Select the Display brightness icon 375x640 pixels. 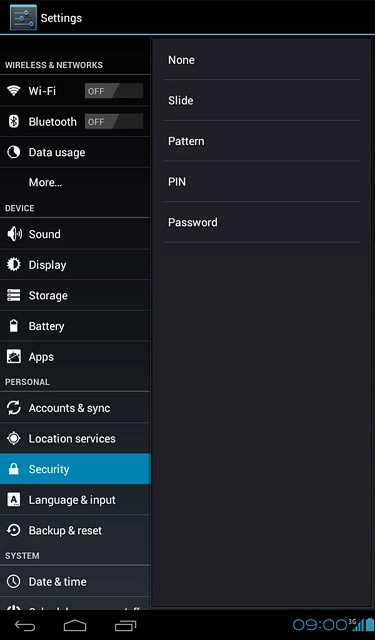[x=13, y=264]
